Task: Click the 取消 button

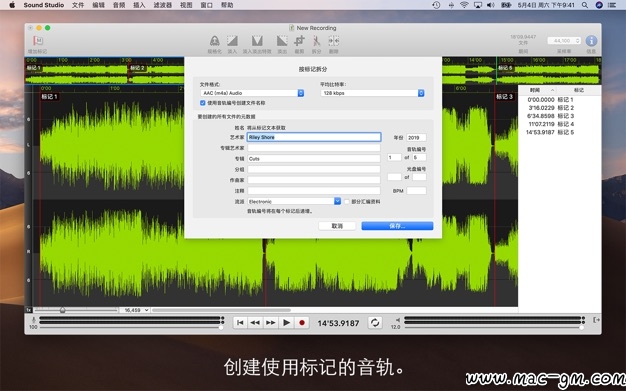Action: [337, 226]
